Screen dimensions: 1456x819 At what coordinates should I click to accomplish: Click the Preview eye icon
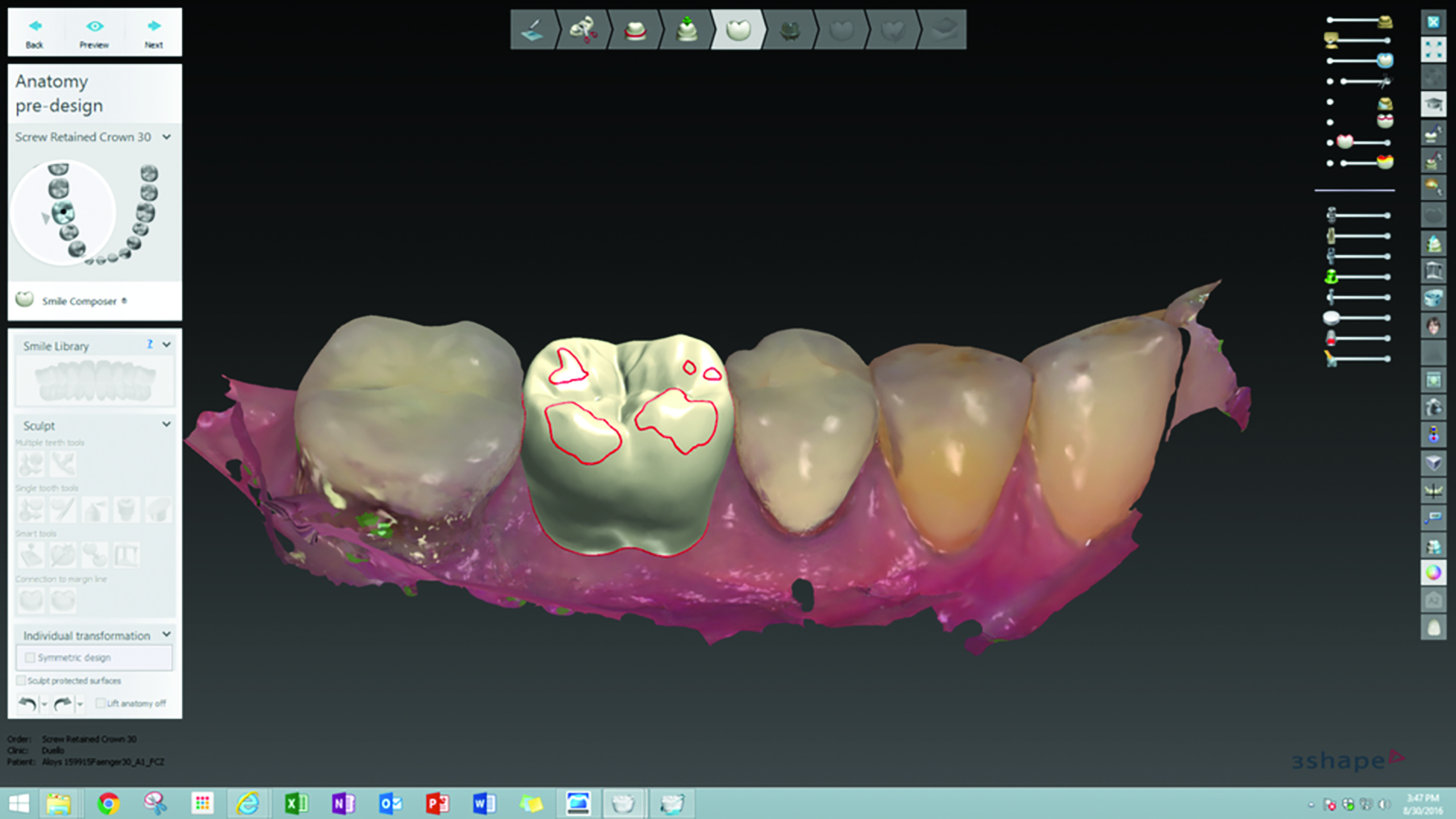[x=94, y=33]
